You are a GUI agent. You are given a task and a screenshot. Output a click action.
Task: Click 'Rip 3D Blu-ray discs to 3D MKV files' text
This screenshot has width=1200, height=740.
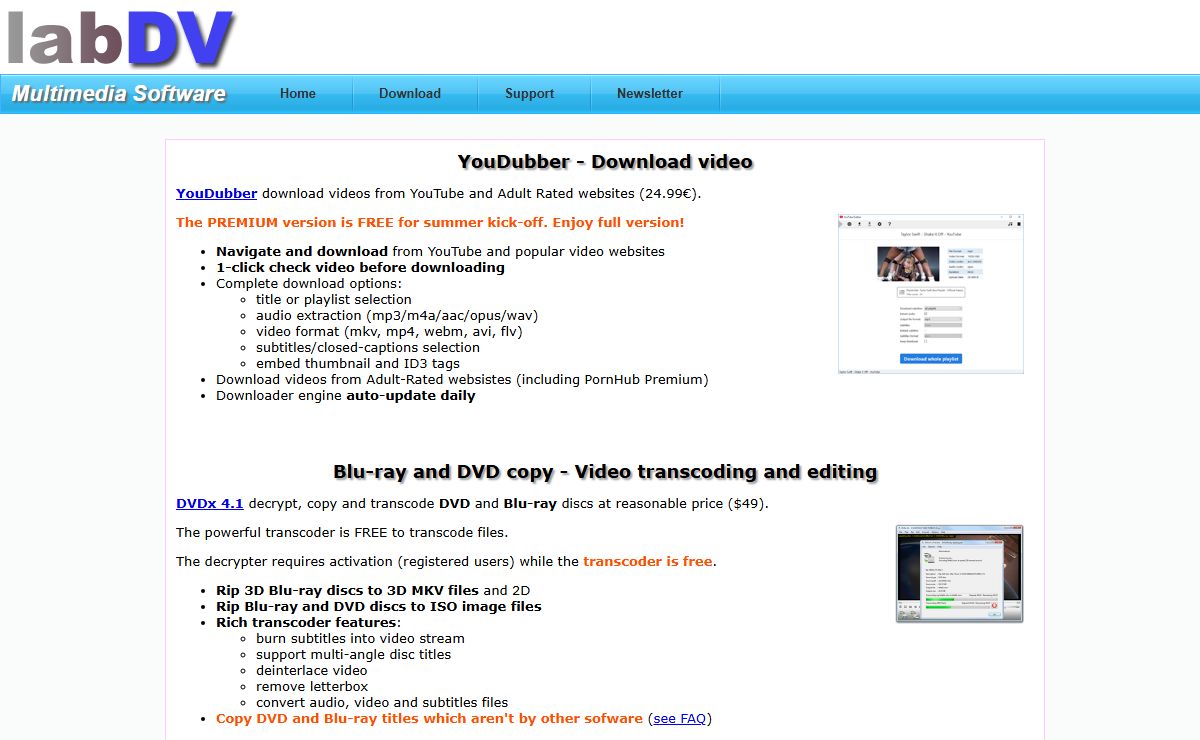(347, 590)
